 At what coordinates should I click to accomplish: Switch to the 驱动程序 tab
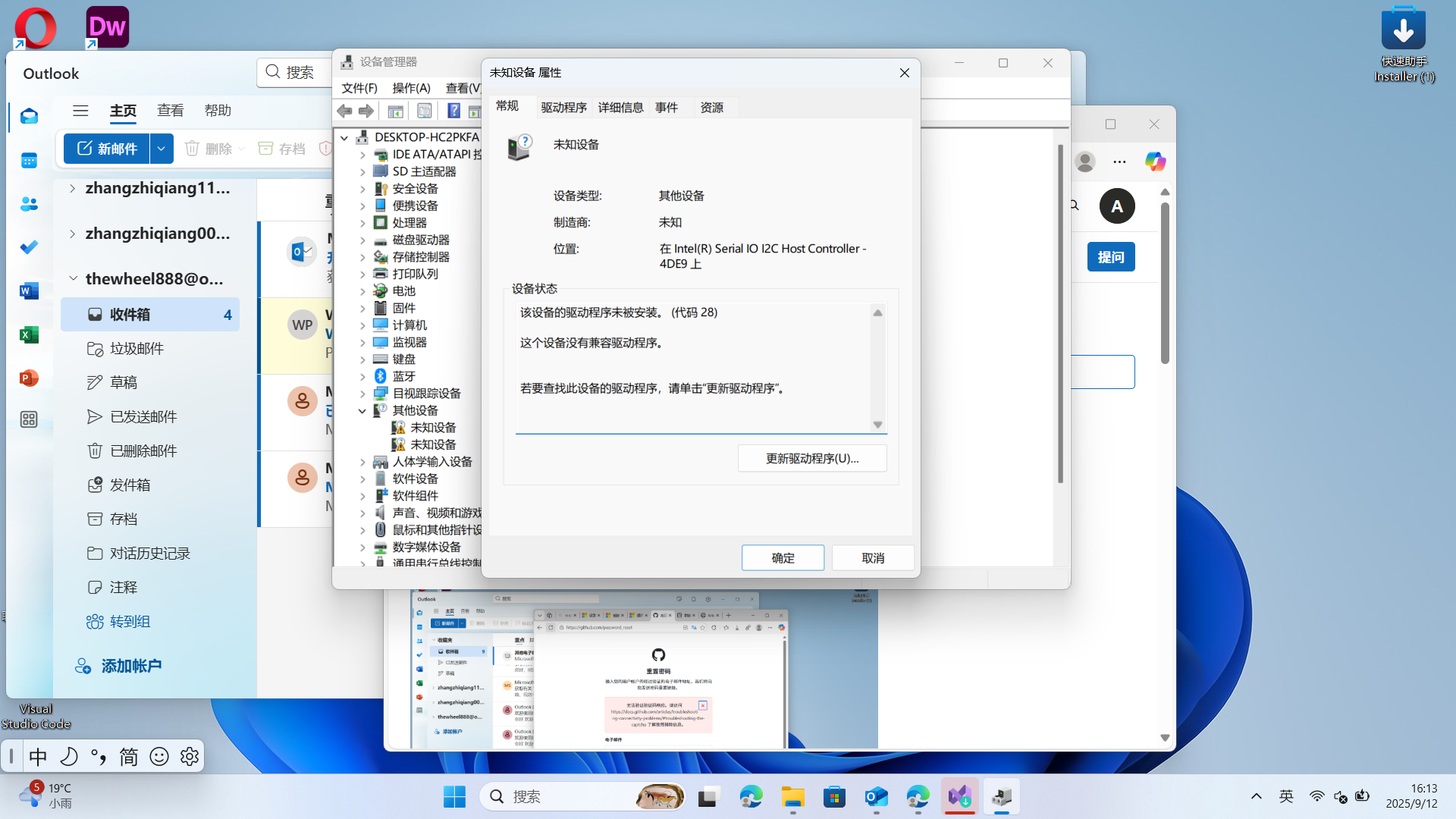point(563,108)
